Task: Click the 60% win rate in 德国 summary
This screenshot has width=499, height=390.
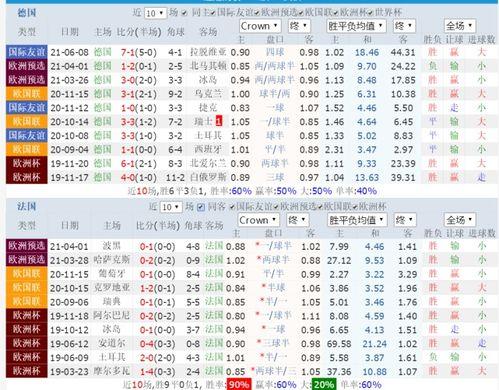Action: pyautogui.click(x=241, y=191)
